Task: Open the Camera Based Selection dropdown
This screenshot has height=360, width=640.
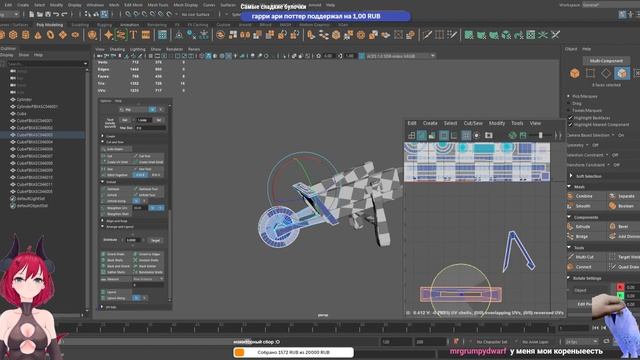Action: (x=613, y=135)
